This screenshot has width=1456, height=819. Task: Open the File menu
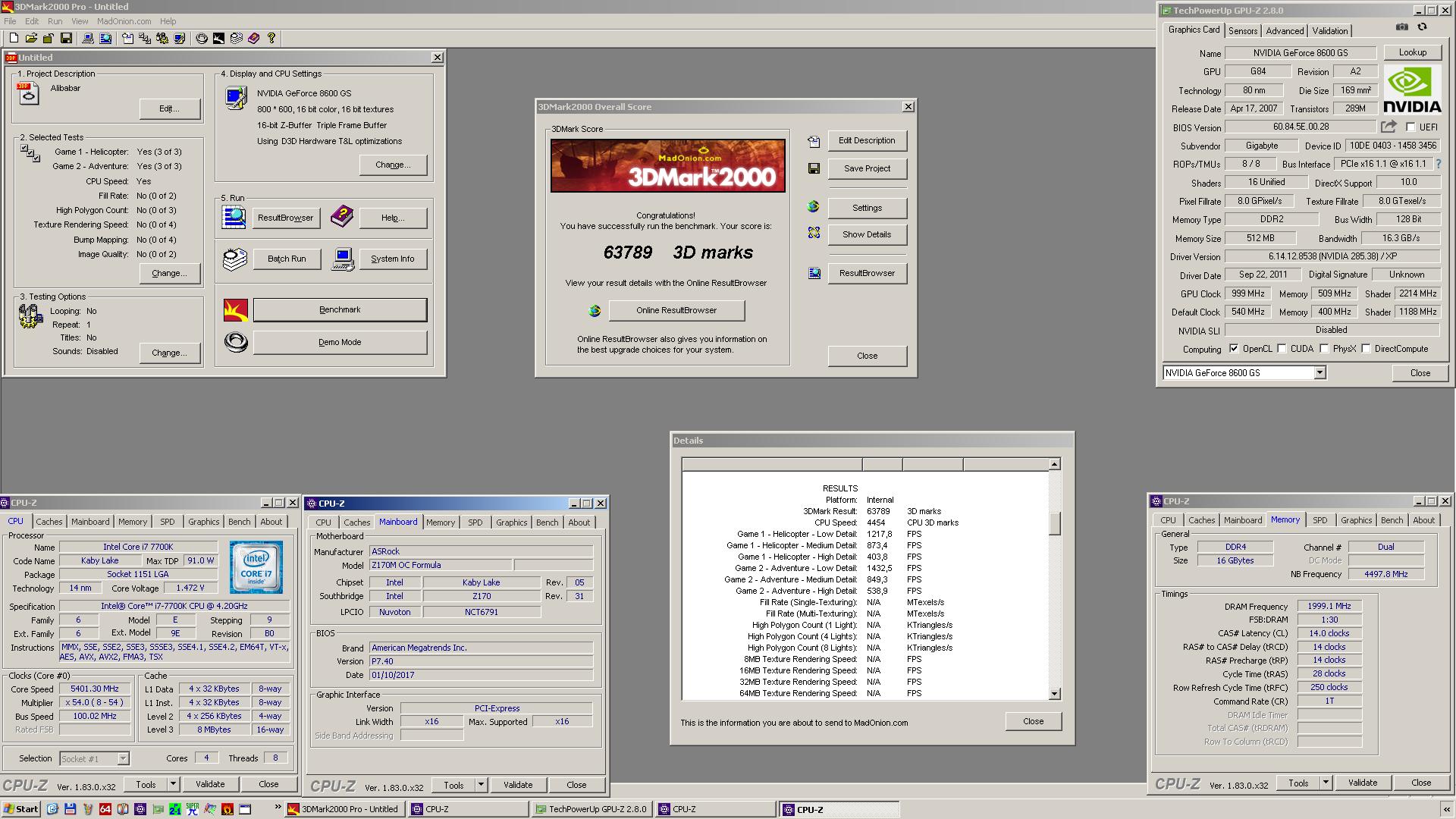point(10,21)
